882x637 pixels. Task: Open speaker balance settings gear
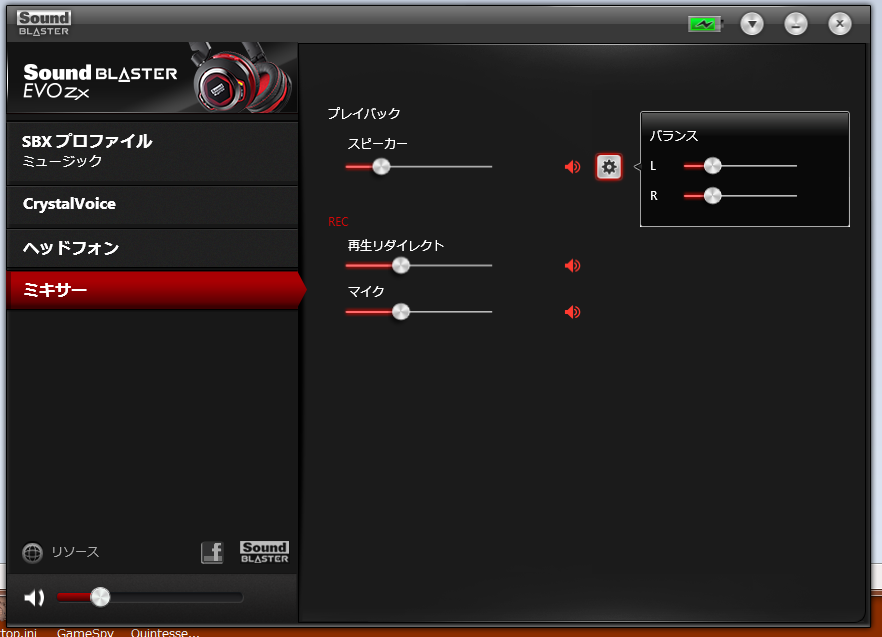[609, 167]
